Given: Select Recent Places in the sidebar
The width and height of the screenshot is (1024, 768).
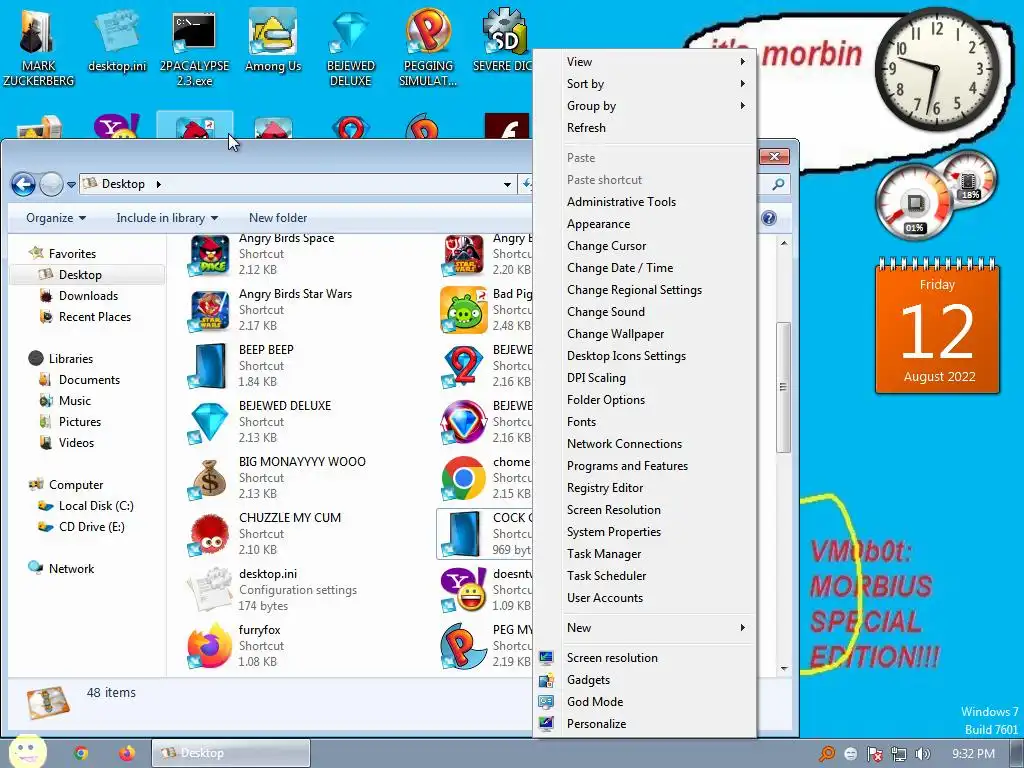Looking at the screenshot, I should 95,317.
